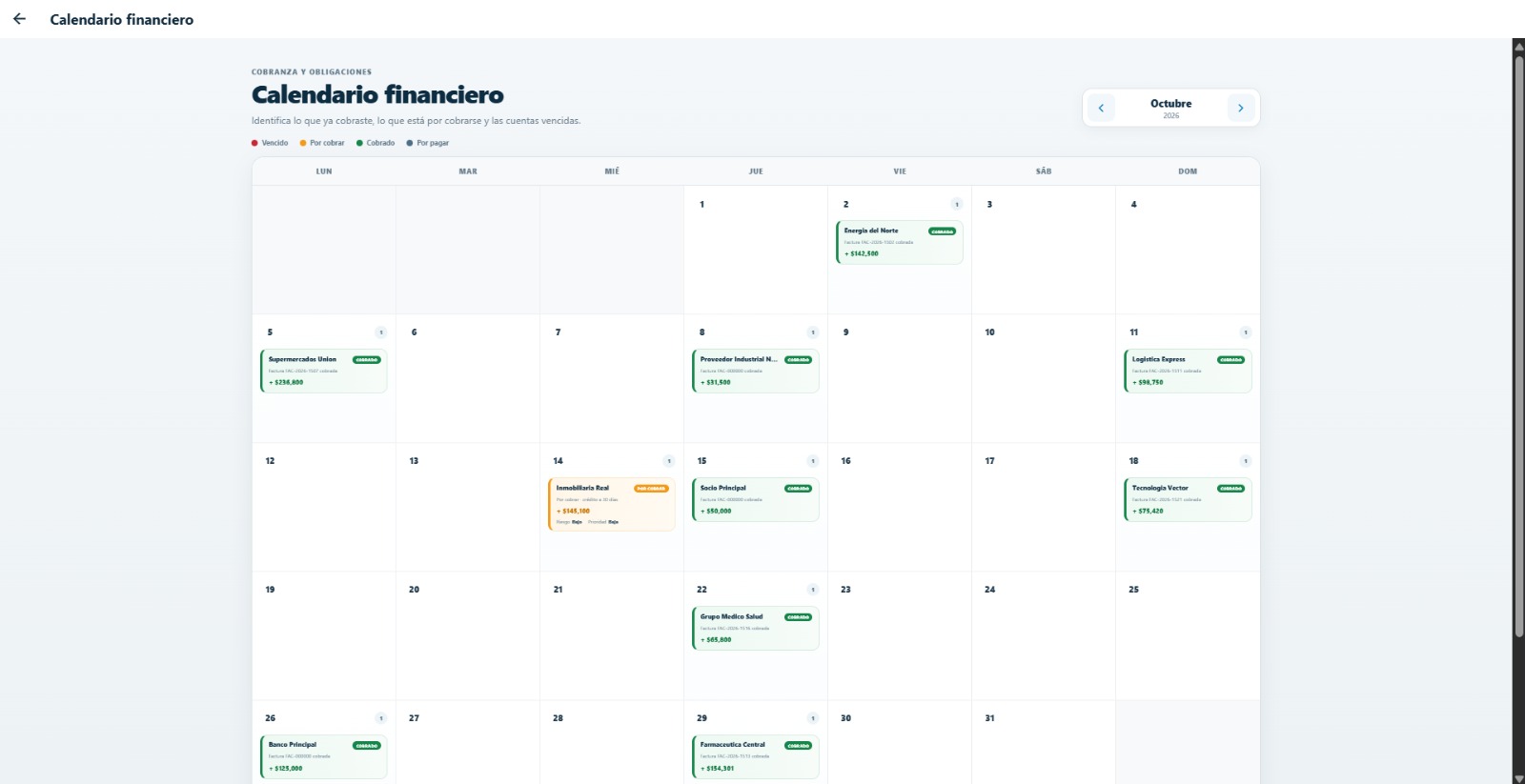This screenshot has height=784, width=1525.
Task: Open the Farmaceutica Central card on day 29
Action: click(755, 756)
